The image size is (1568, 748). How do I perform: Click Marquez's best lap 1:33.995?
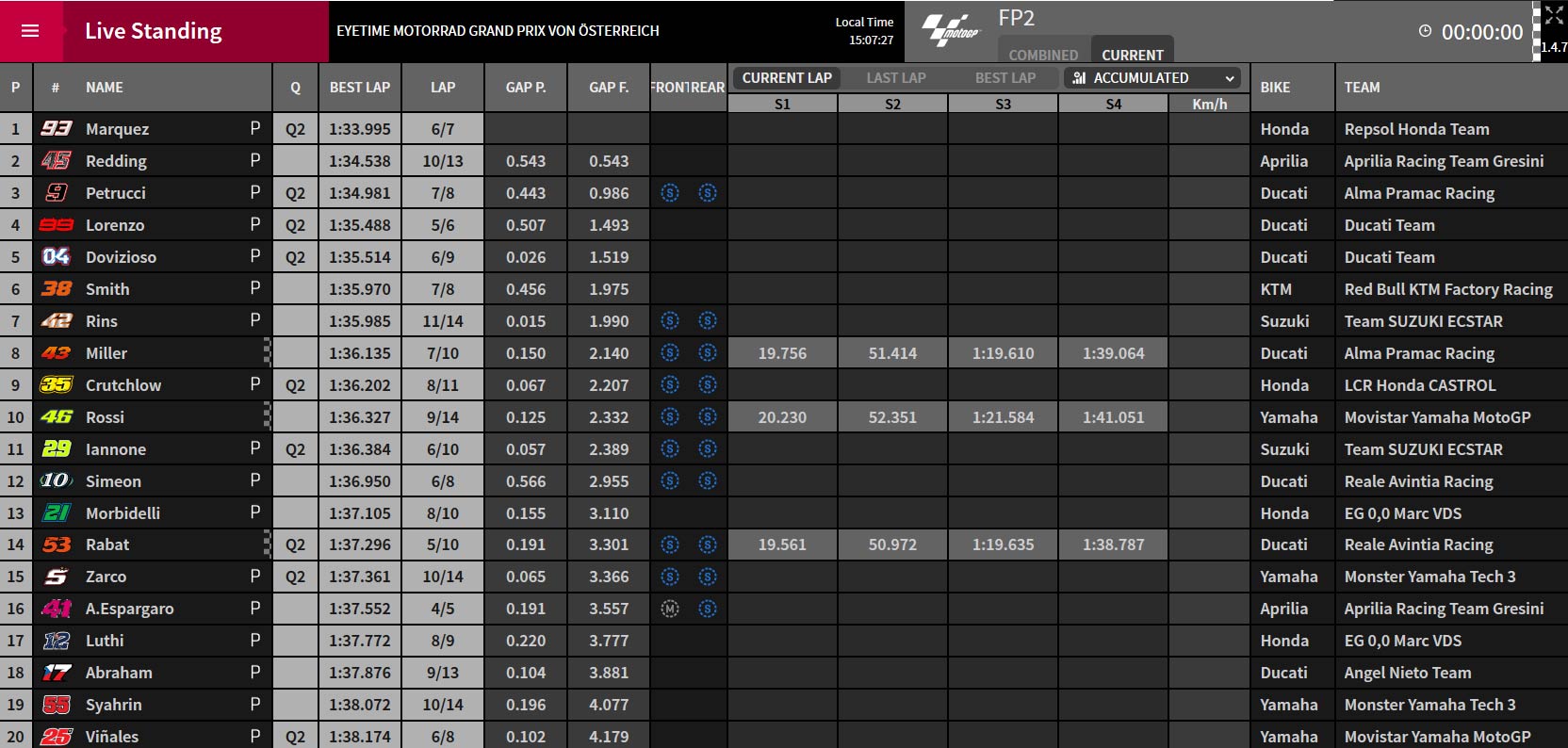click(360, 129)
